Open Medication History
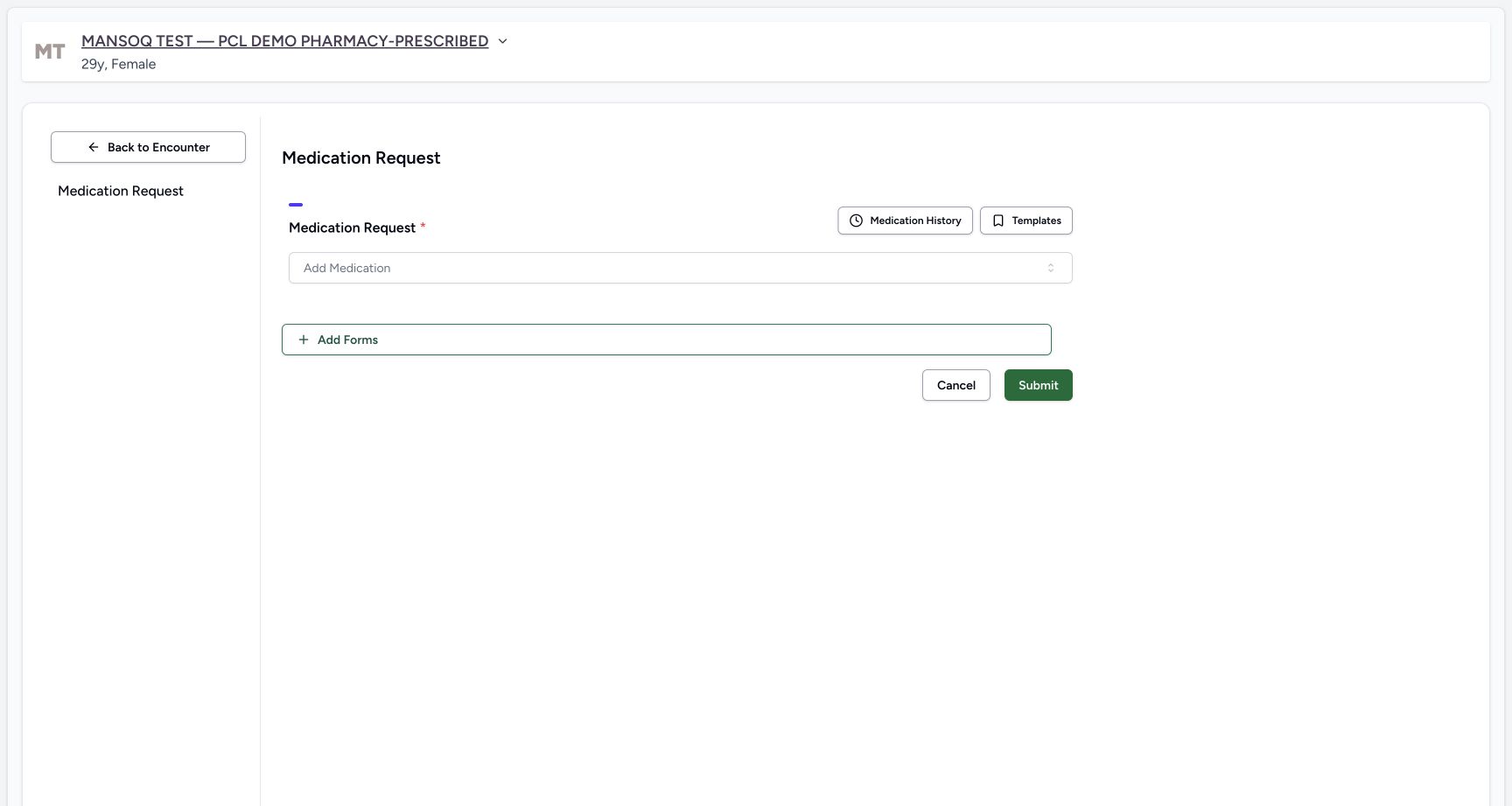The width and height of the screenshot is (1512, 806). click(905, 221)
